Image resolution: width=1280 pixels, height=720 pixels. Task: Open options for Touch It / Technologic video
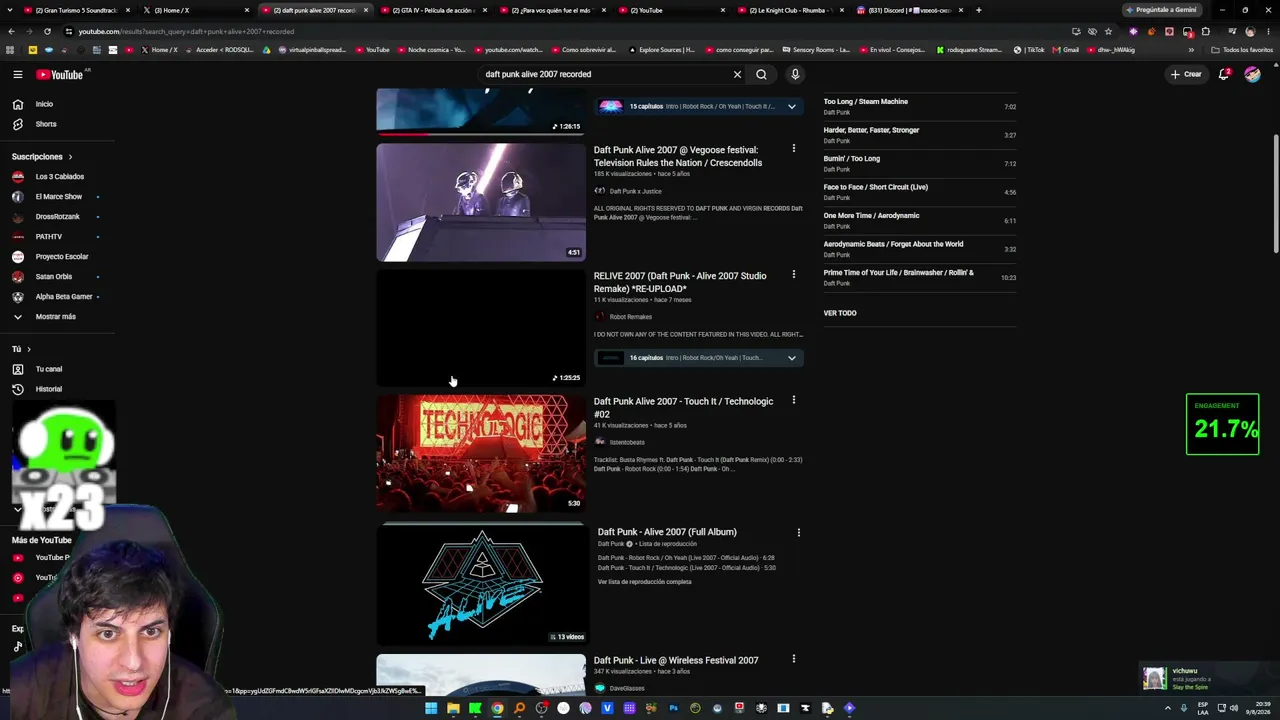click(794, 400)
